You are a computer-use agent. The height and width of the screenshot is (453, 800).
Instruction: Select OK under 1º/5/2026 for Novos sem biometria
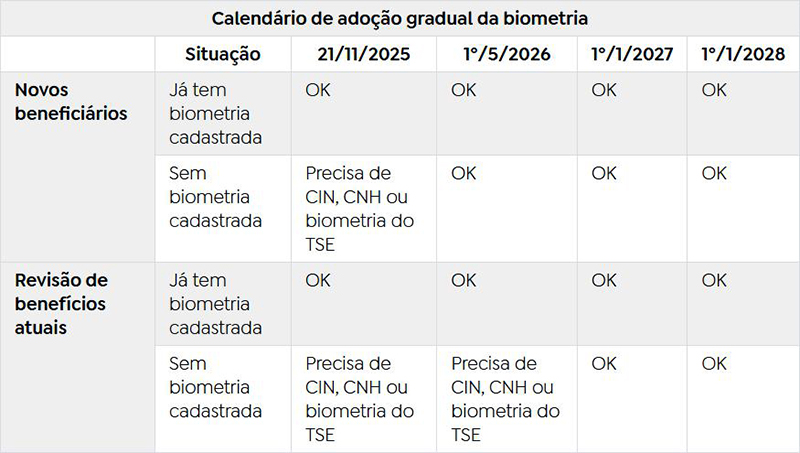(x=464, y=173)
